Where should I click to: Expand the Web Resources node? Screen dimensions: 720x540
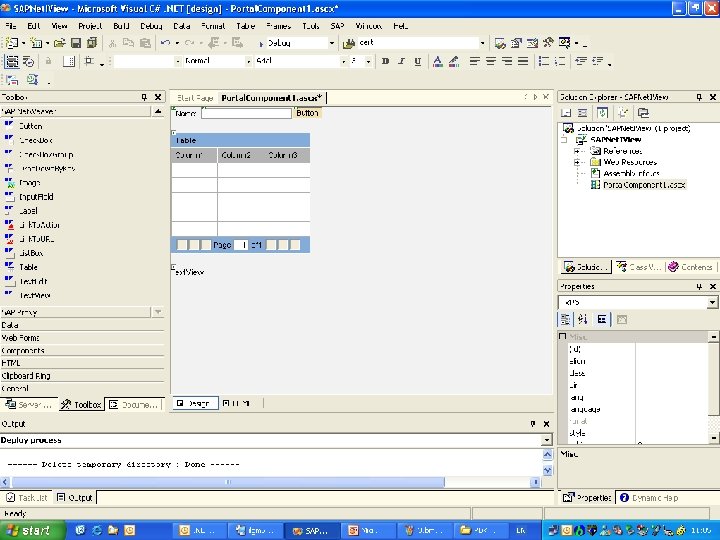click(577, 162)
